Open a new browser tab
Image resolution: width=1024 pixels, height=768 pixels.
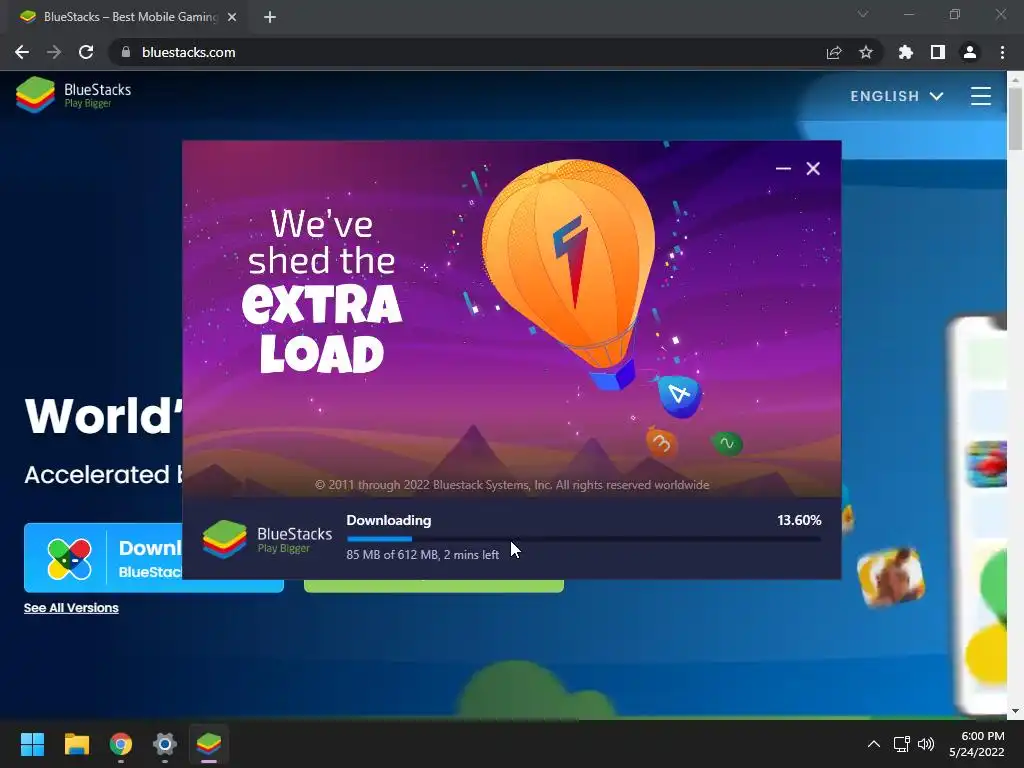(270, 17)
